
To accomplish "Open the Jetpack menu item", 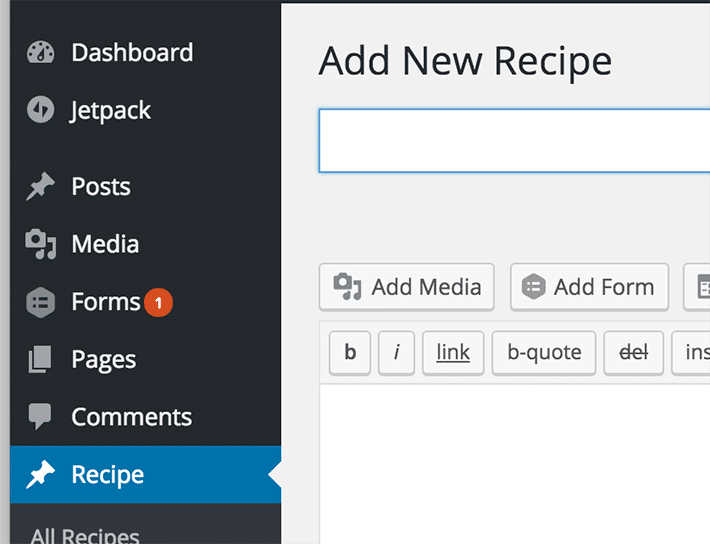I will pyautogui.click(x=111, y=110).
